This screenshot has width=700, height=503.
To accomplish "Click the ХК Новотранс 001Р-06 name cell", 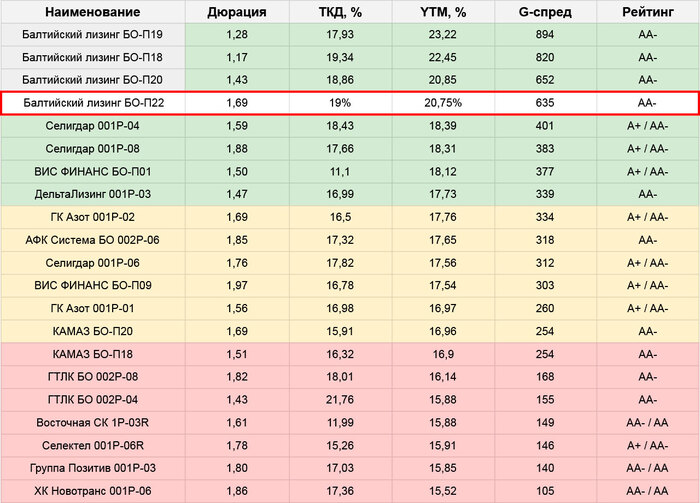I will (93, 490).
